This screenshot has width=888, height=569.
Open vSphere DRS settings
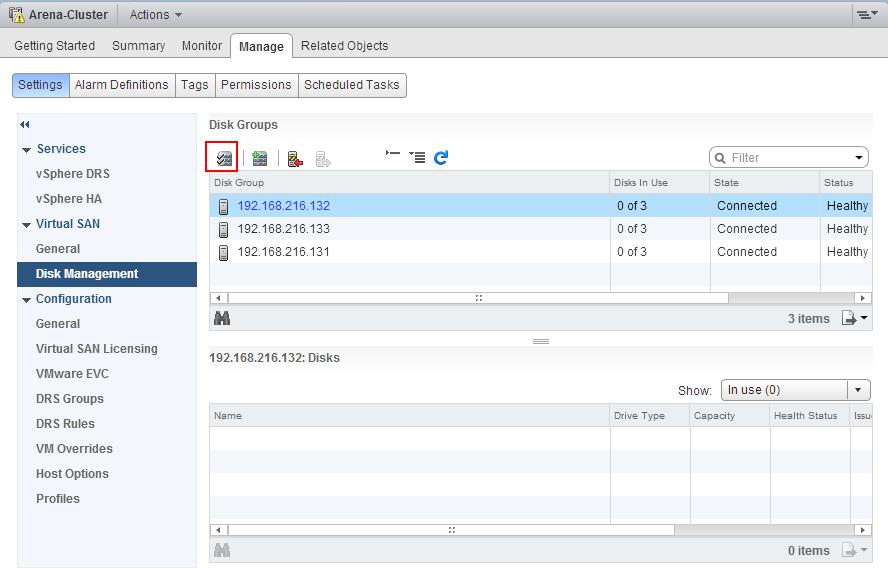72,174
